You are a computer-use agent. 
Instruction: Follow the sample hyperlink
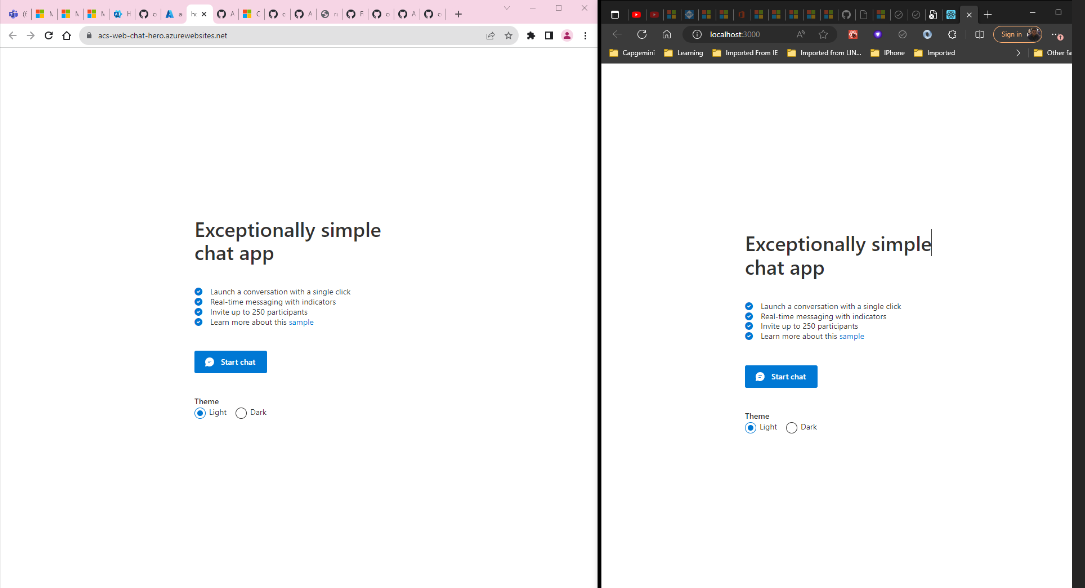click(300, 322)
